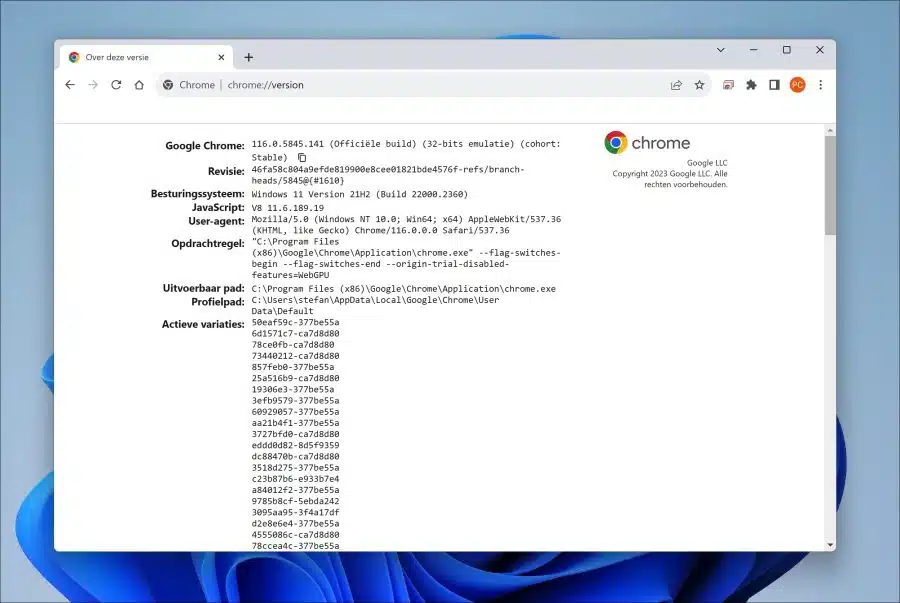This screenshot has height=603, width=900.
Task: Click scrollbar down arrow
Action: click(x=830, y=545)
